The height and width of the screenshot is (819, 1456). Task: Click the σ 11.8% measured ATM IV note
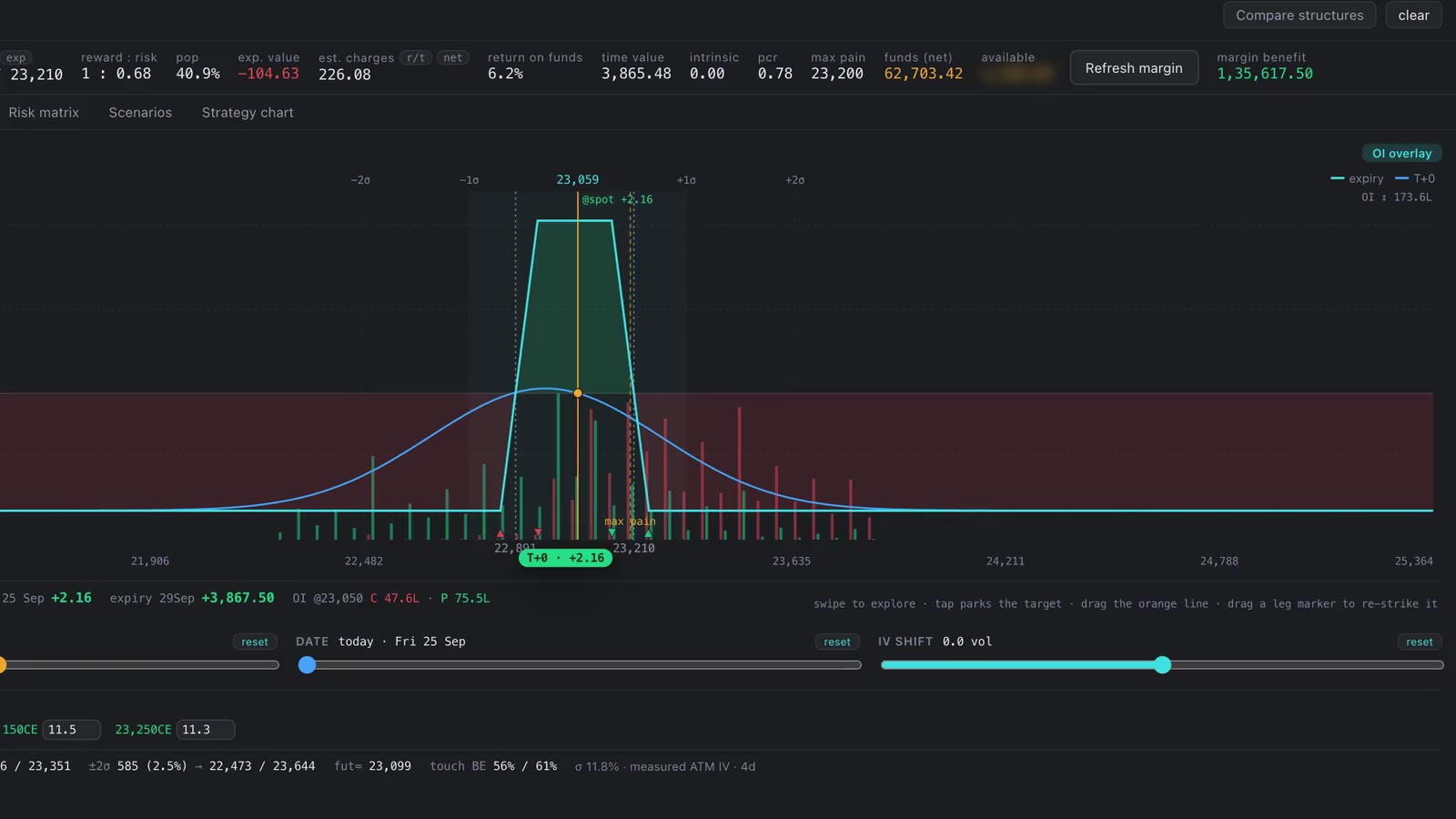665,767
